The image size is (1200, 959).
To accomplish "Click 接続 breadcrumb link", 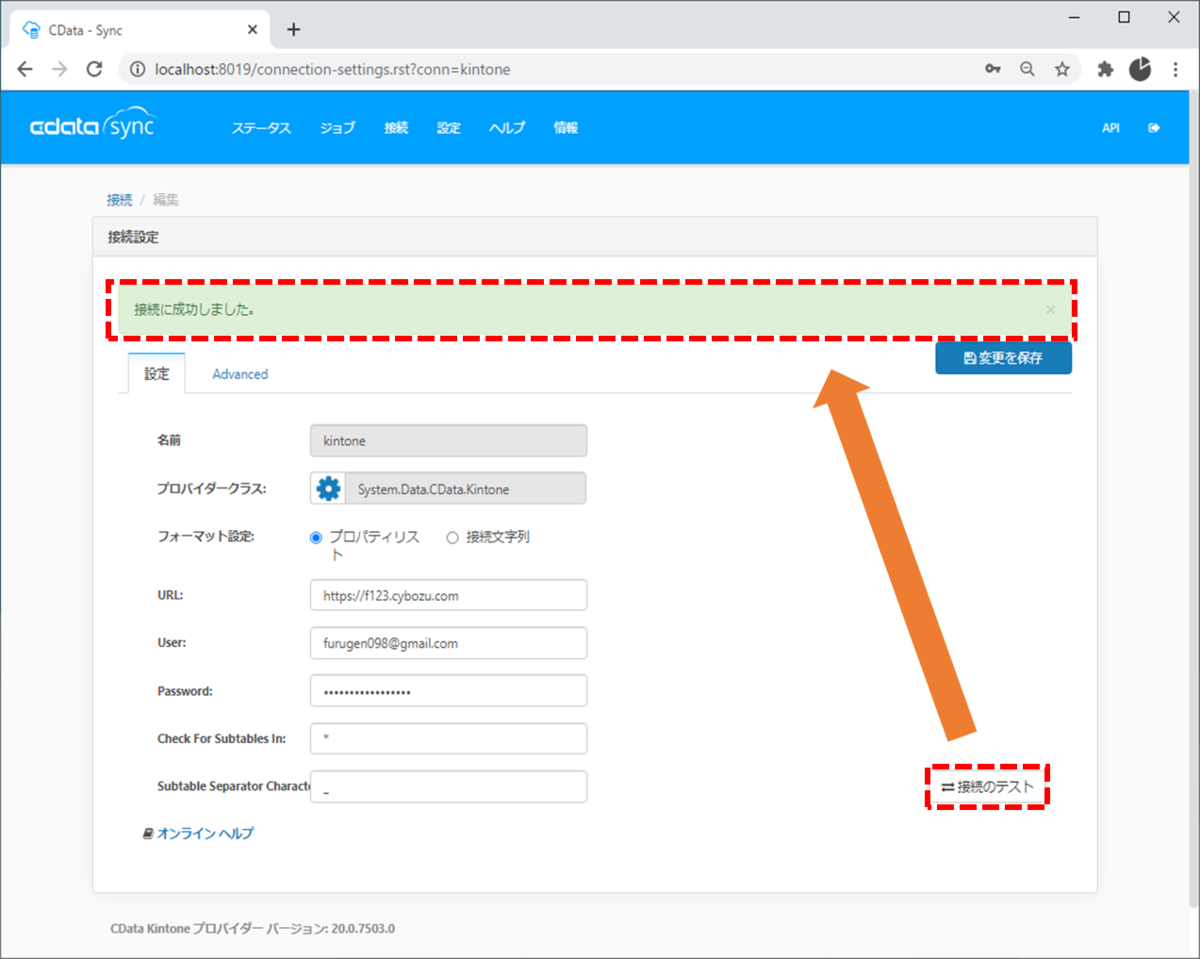I will (x=119, y=200).
